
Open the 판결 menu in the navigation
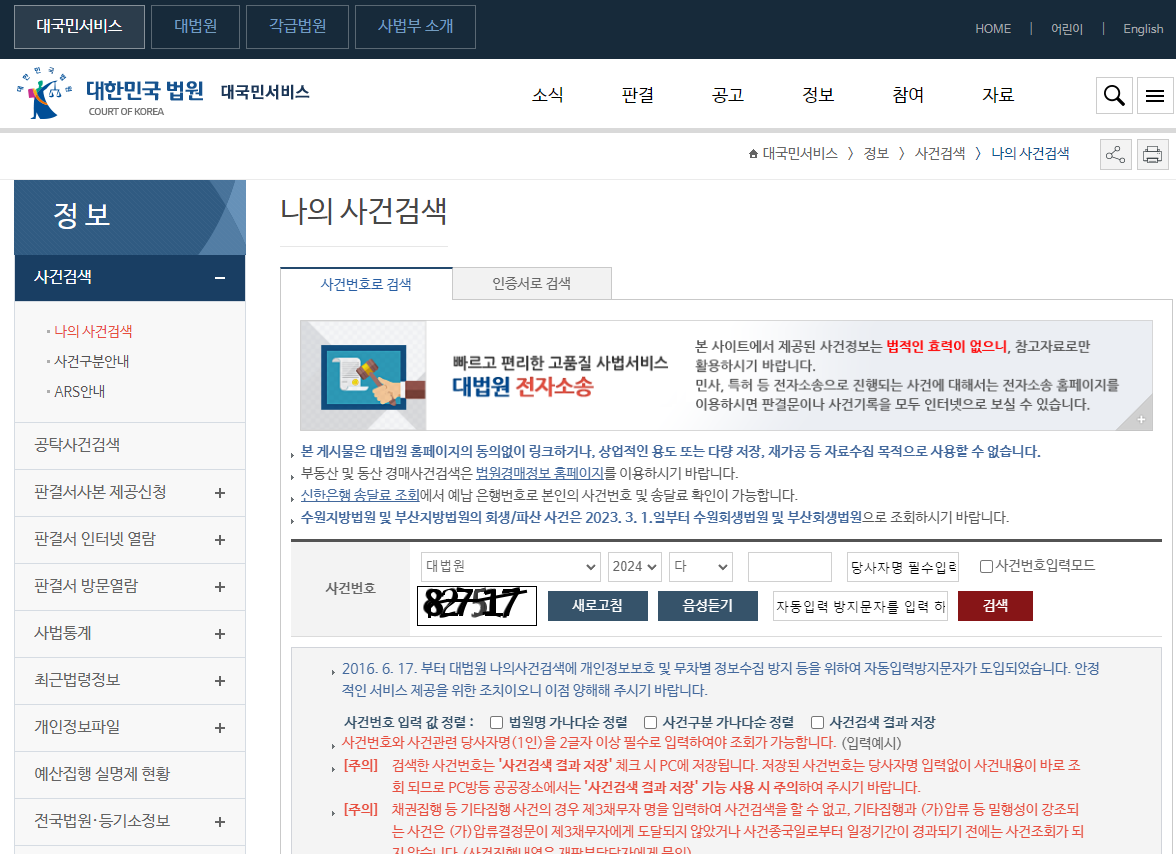(x=637, y=95)
